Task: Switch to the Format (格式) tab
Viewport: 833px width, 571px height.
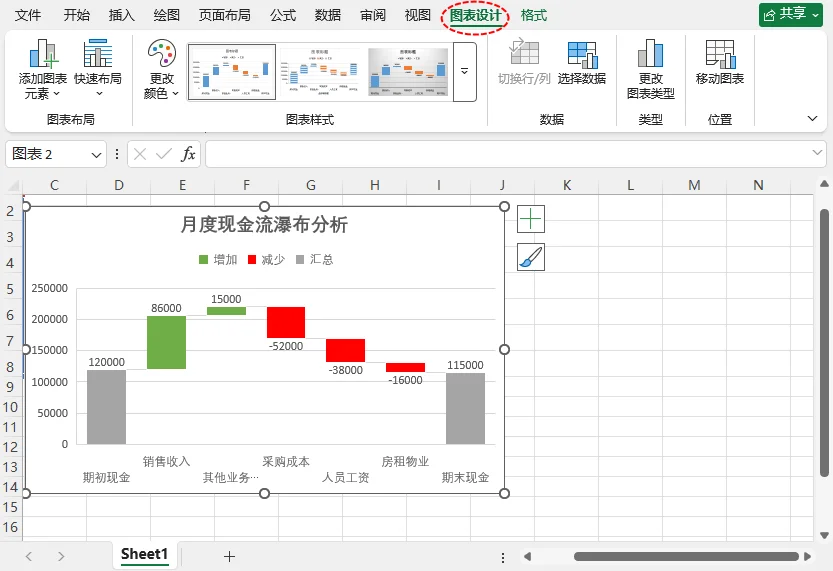Action: pos(534,15)
